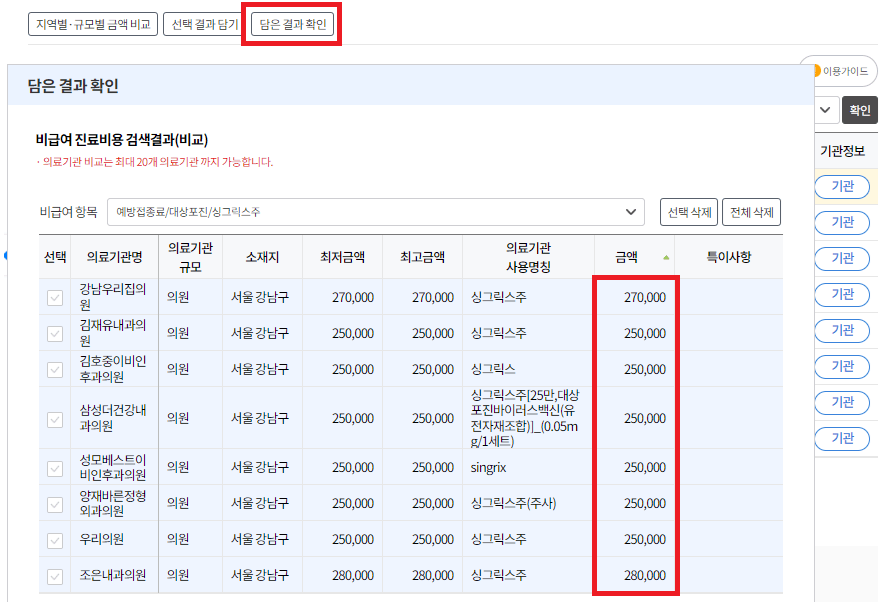Sort by the 금액 column arrow

[x=666, y=258]
